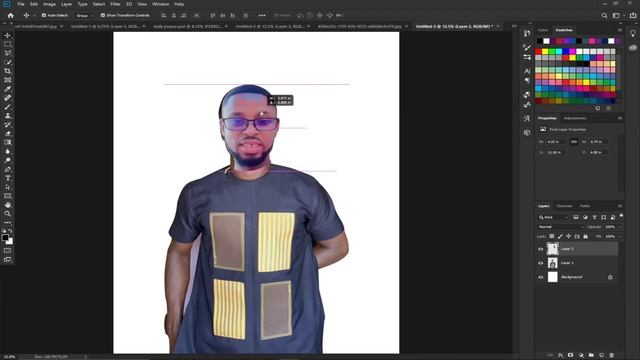
Task: Filter layers by pixel layers icon
Action: tap(576, 217)
